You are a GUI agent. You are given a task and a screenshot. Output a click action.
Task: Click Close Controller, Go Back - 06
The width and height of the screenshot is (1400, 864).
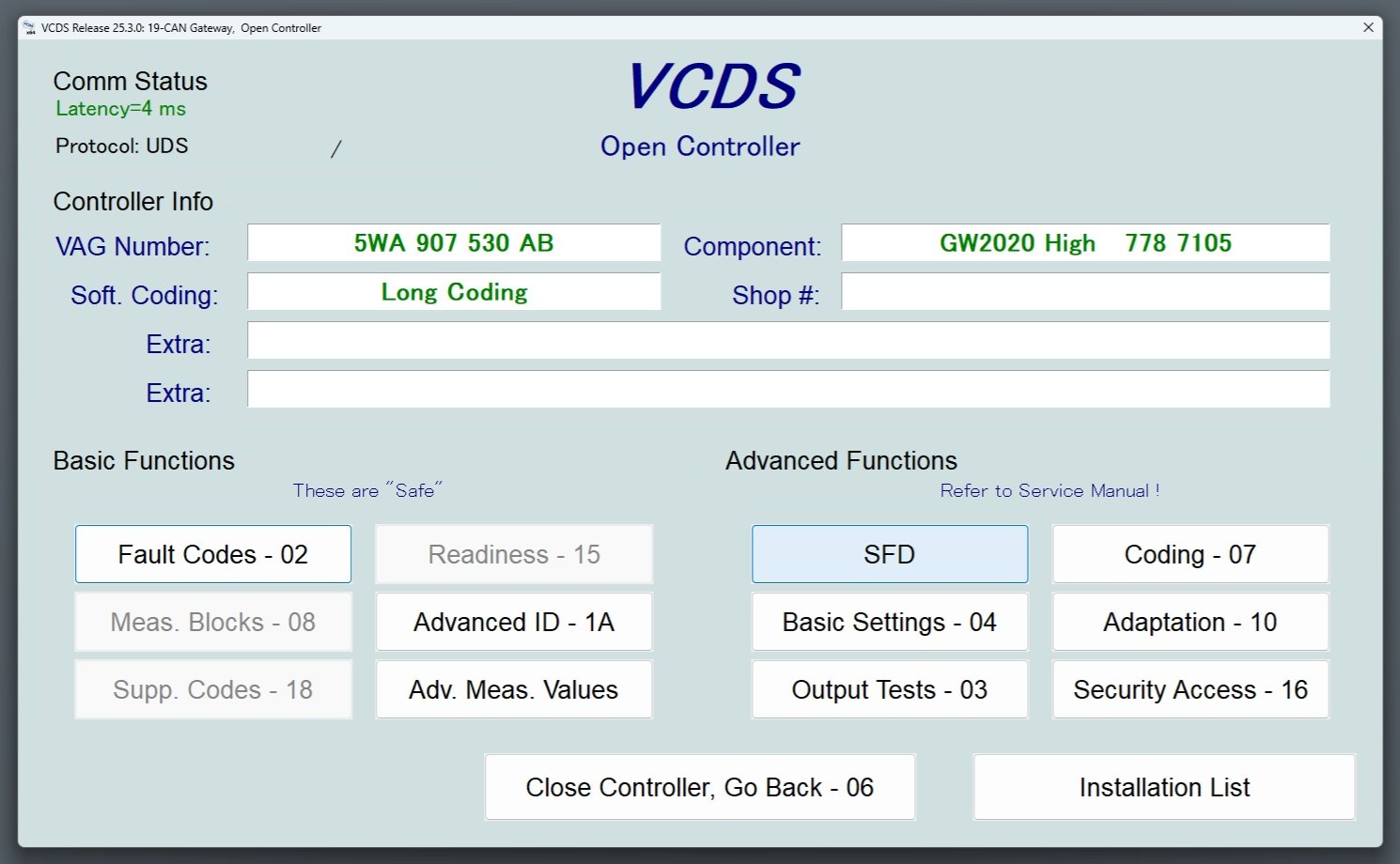coord(700,787)
